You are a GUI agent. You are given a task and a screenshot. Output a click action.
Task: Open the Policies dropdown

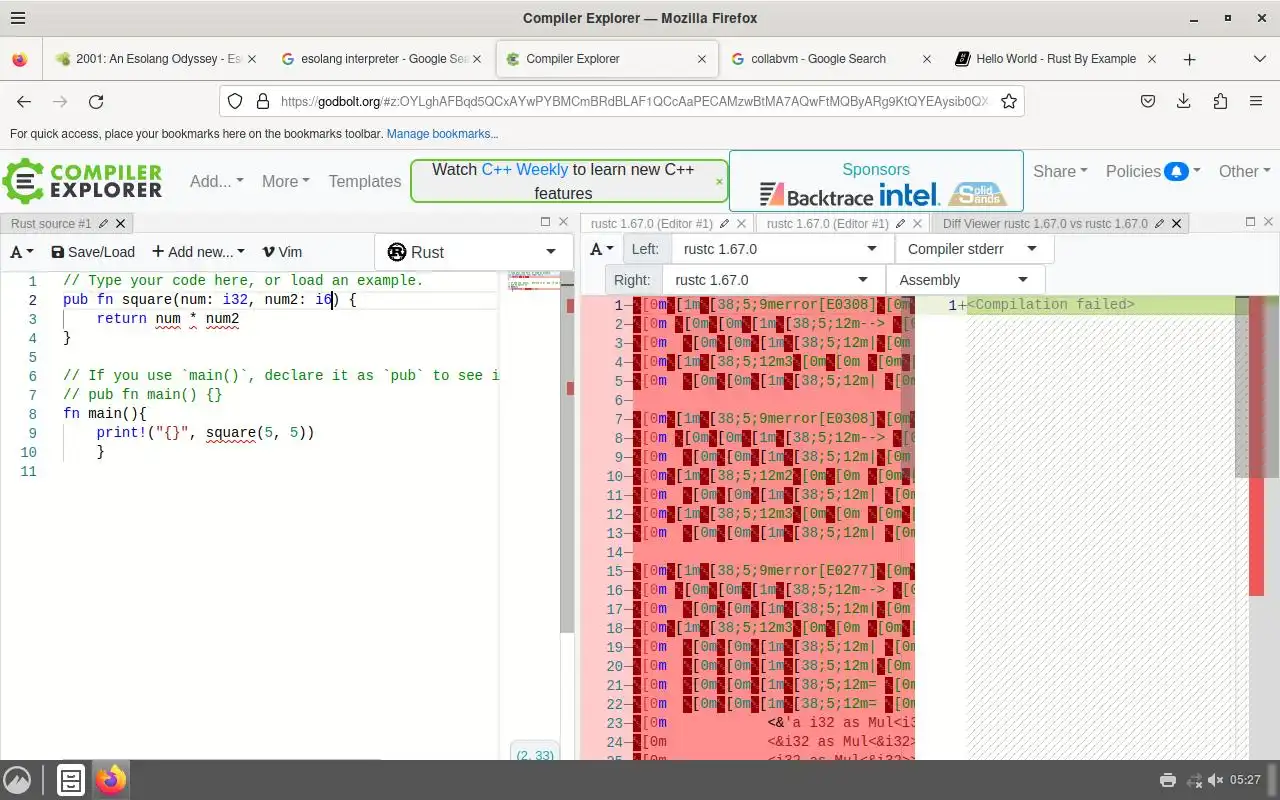pos(1153,171)
